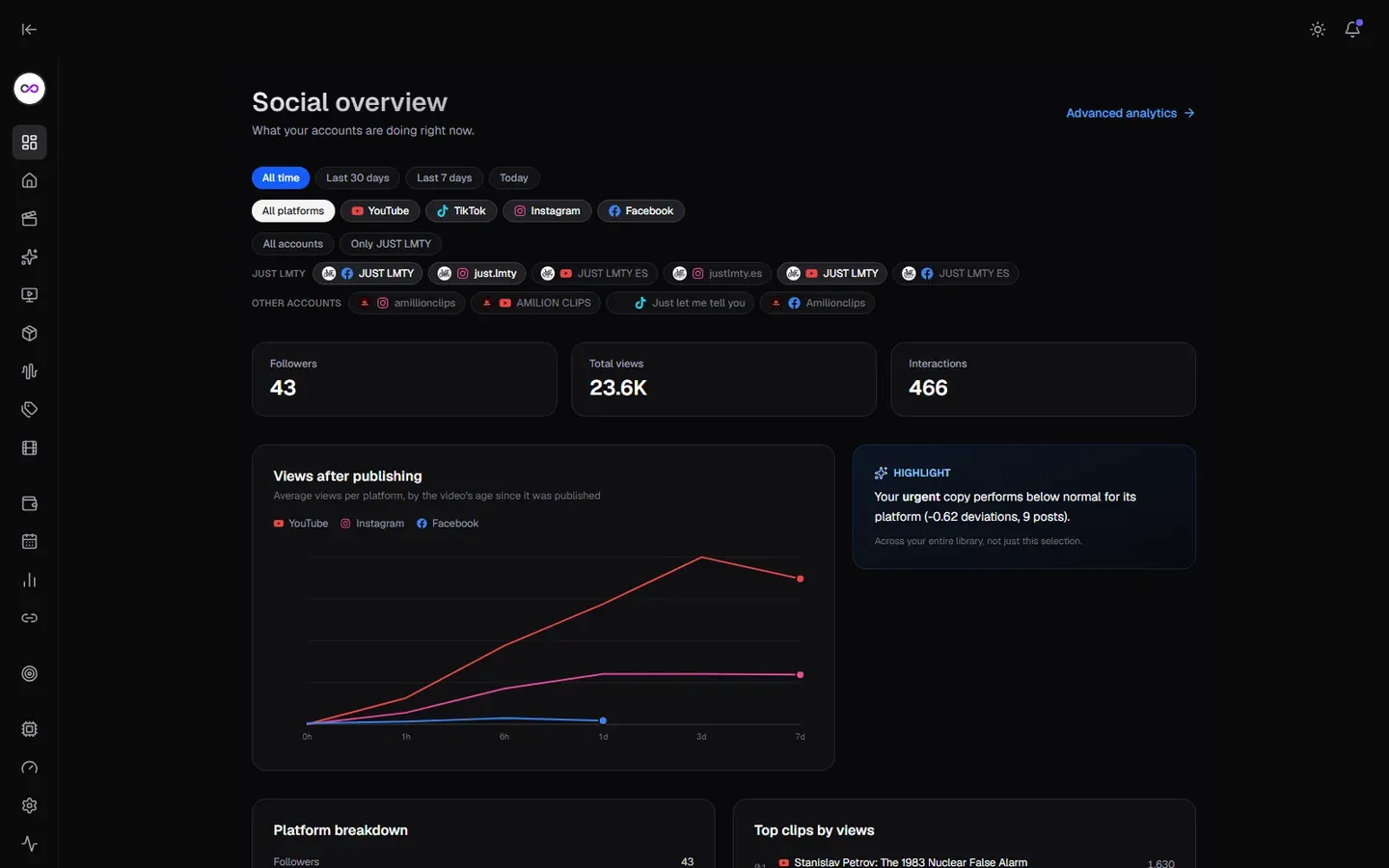1389x868 pixels.
Task: Toggle the TikTok Just let me tell you chip
Action: point(680,303)
